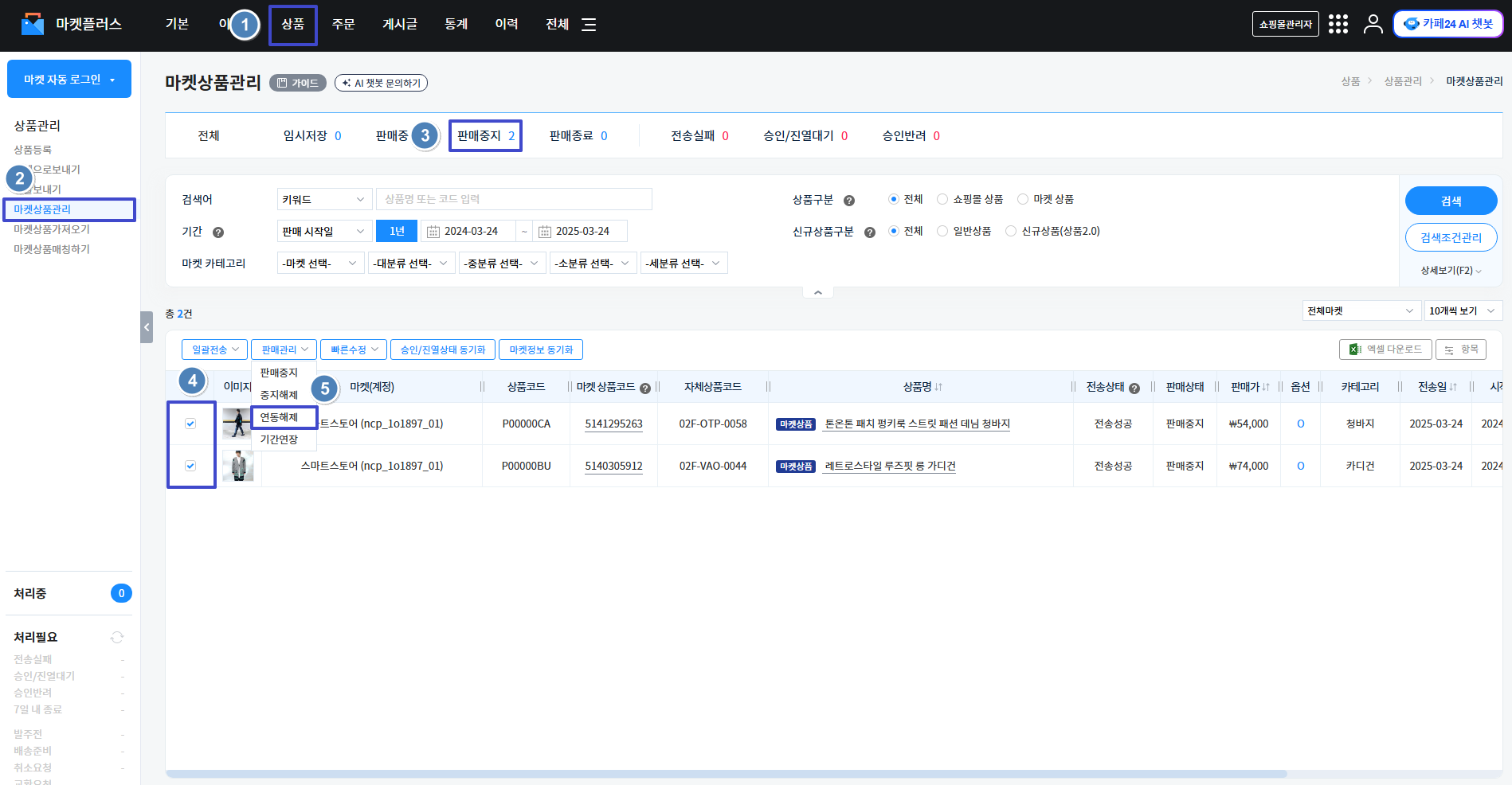Open the start date calendar icon
Viewport: 1512px width, 785px height.
pyautogui.click(x=433, y=232)
